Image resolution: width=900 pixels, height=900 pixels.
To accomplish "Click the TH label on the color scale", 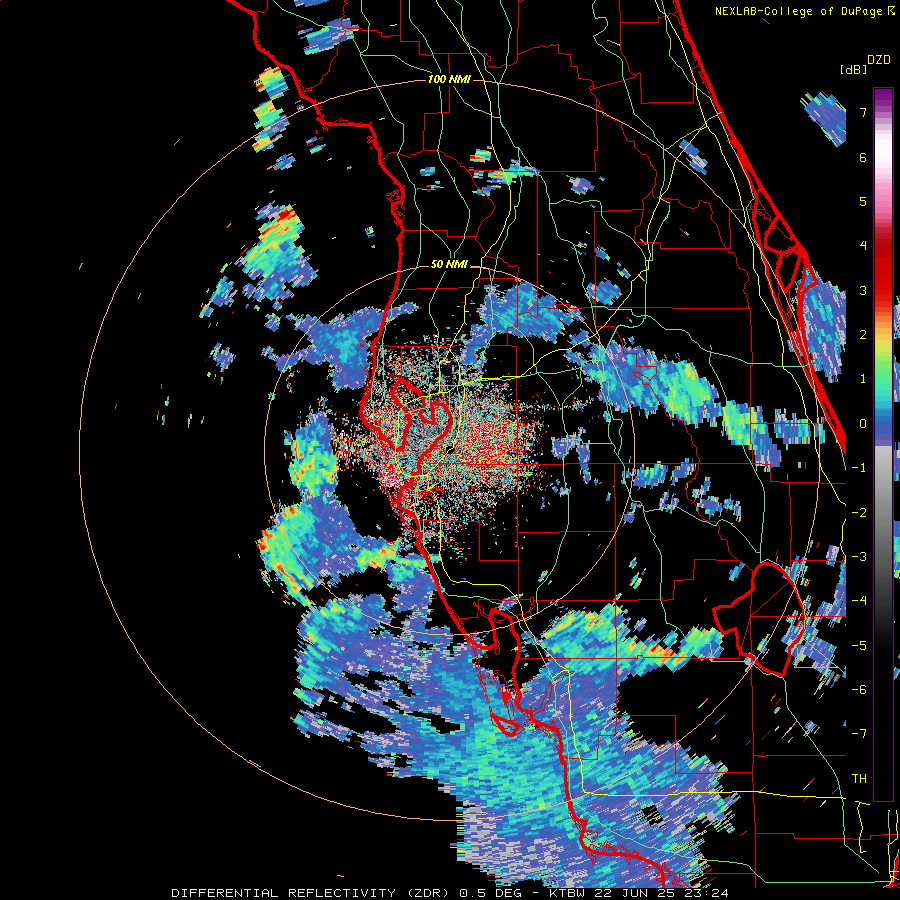I will click(859, 779).
